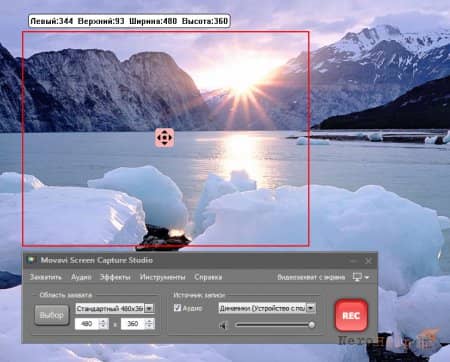Expand the Видеозахват с экрана mode arrow
This screenshot has height=362, width=450.
coord(367,277)
